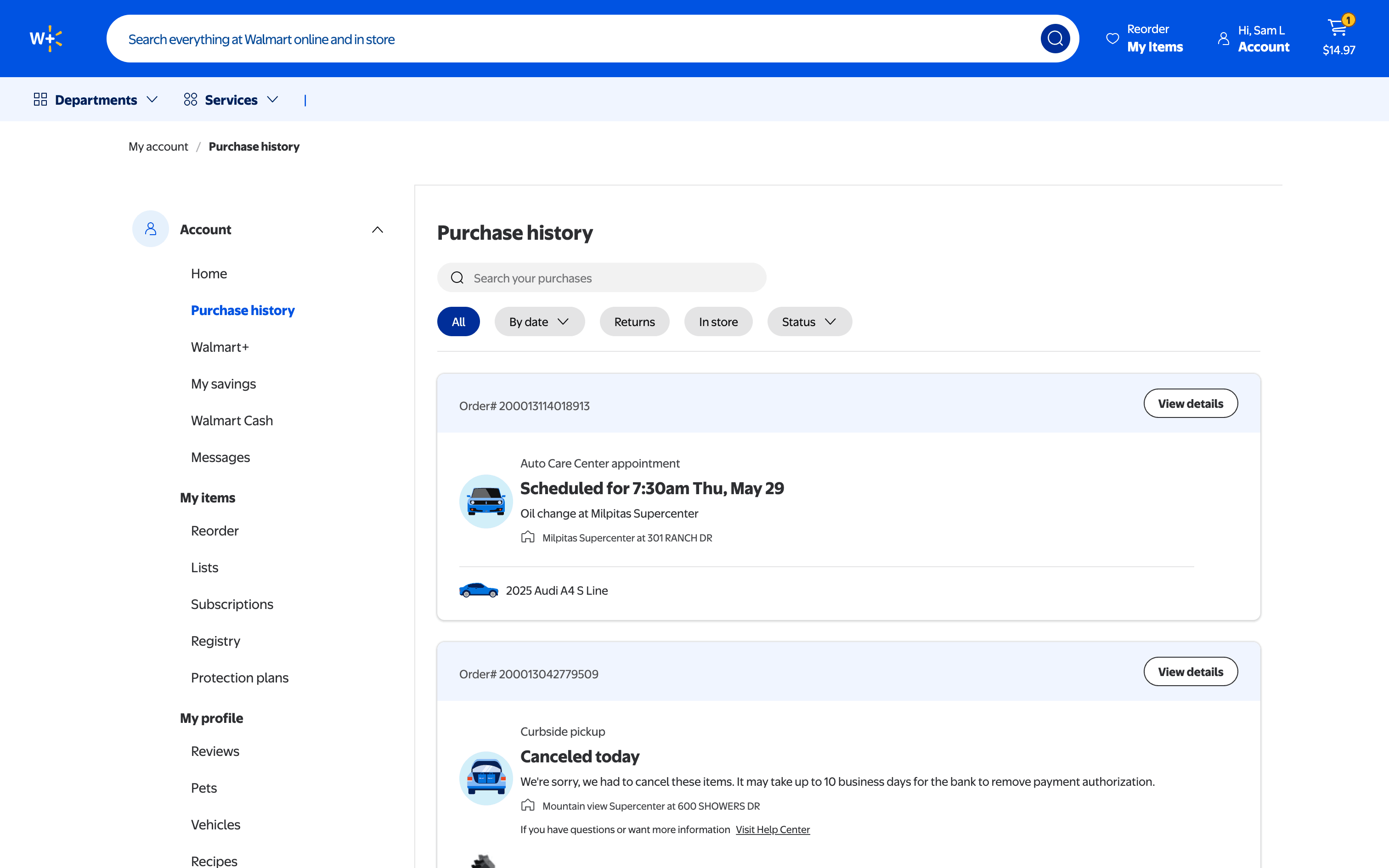Screen dimensions: 1389x868
Task: Open the Status filter dropdown
Action: tap(809, 321)
